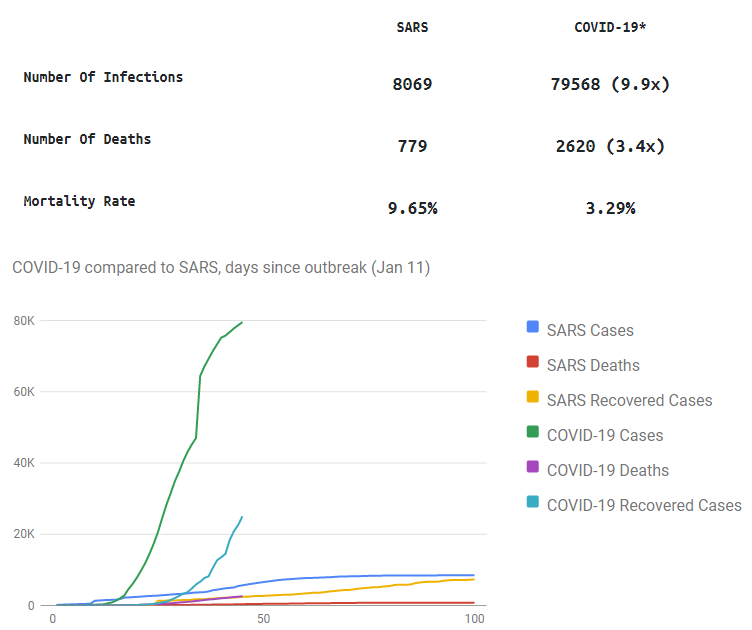Click the red SARS Deaths legend swatch

tap(533, 364)
